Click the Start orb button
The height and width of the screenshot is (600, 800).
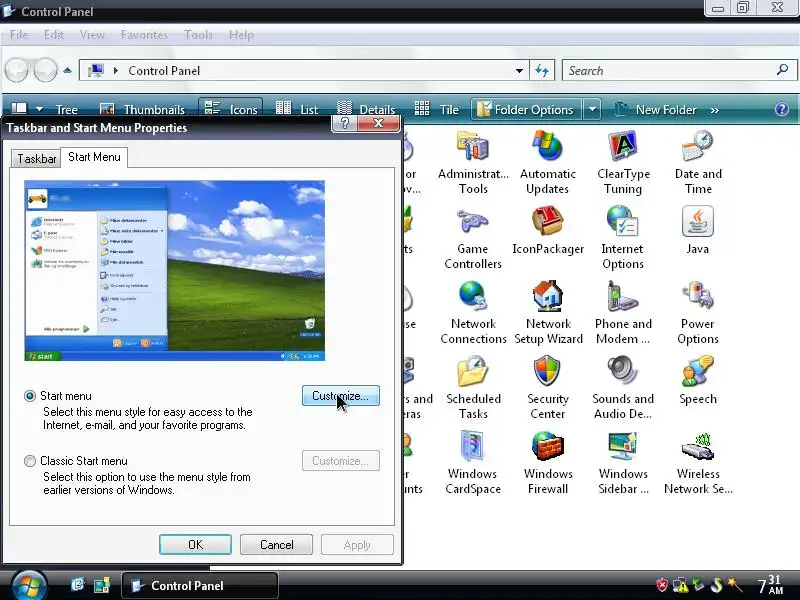point(29,586)
